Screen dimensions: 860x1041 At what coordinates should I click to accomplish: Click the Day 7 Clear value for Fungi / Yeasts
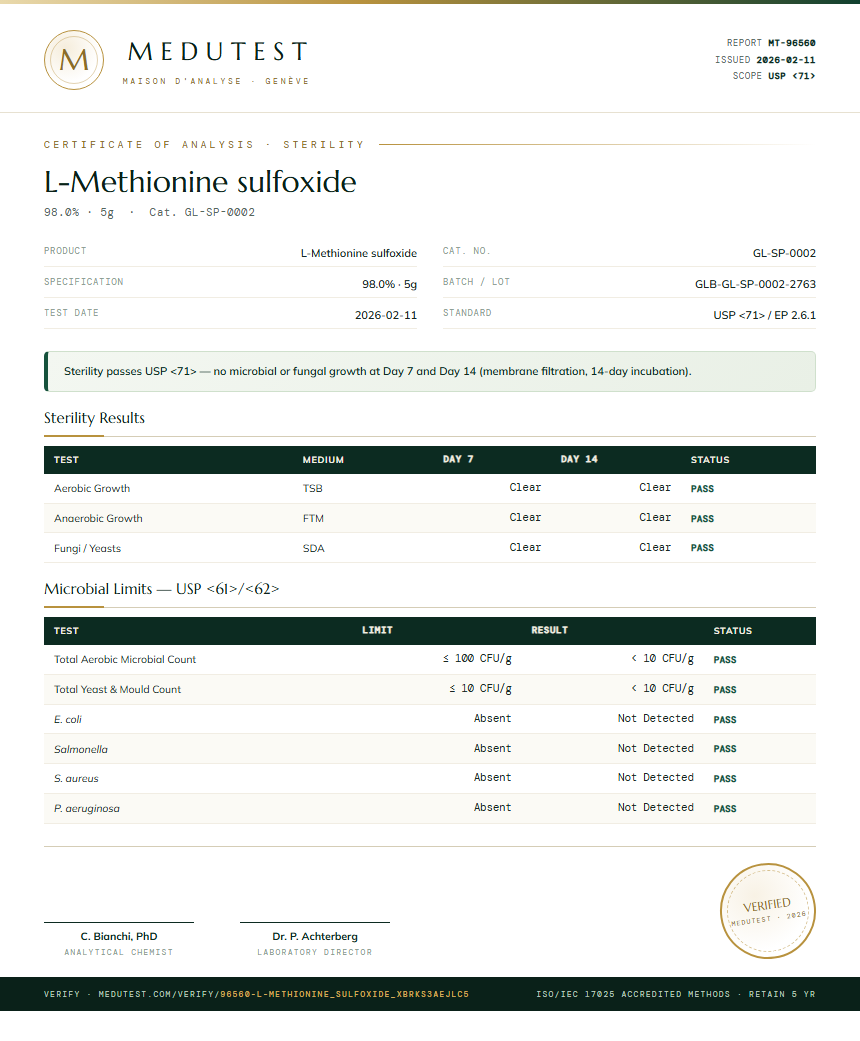(x=525, y=548)
